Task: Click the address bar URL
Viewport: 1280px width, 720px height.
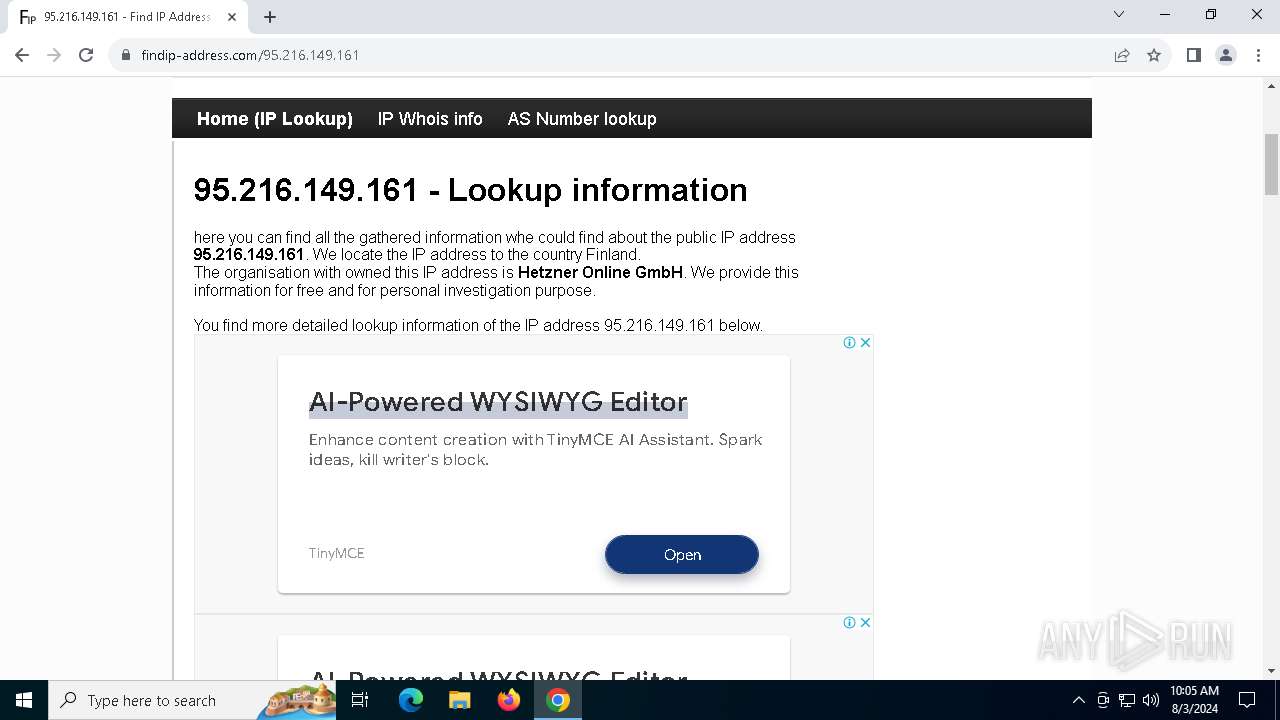Action: [x=250, y=55]
